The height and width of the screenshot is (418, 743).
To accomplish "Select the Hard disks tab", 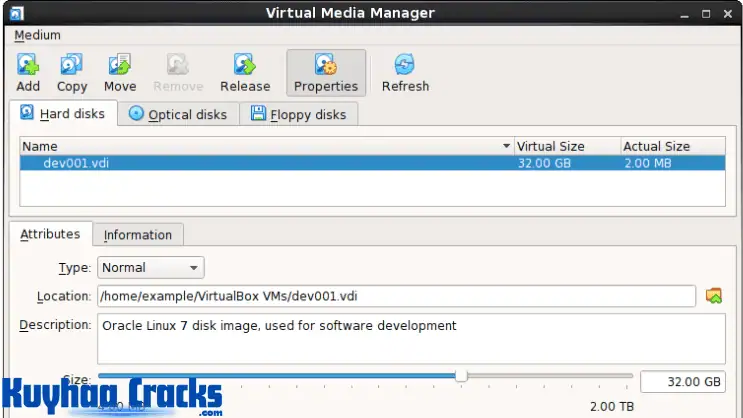I will [x=63, y=114].
